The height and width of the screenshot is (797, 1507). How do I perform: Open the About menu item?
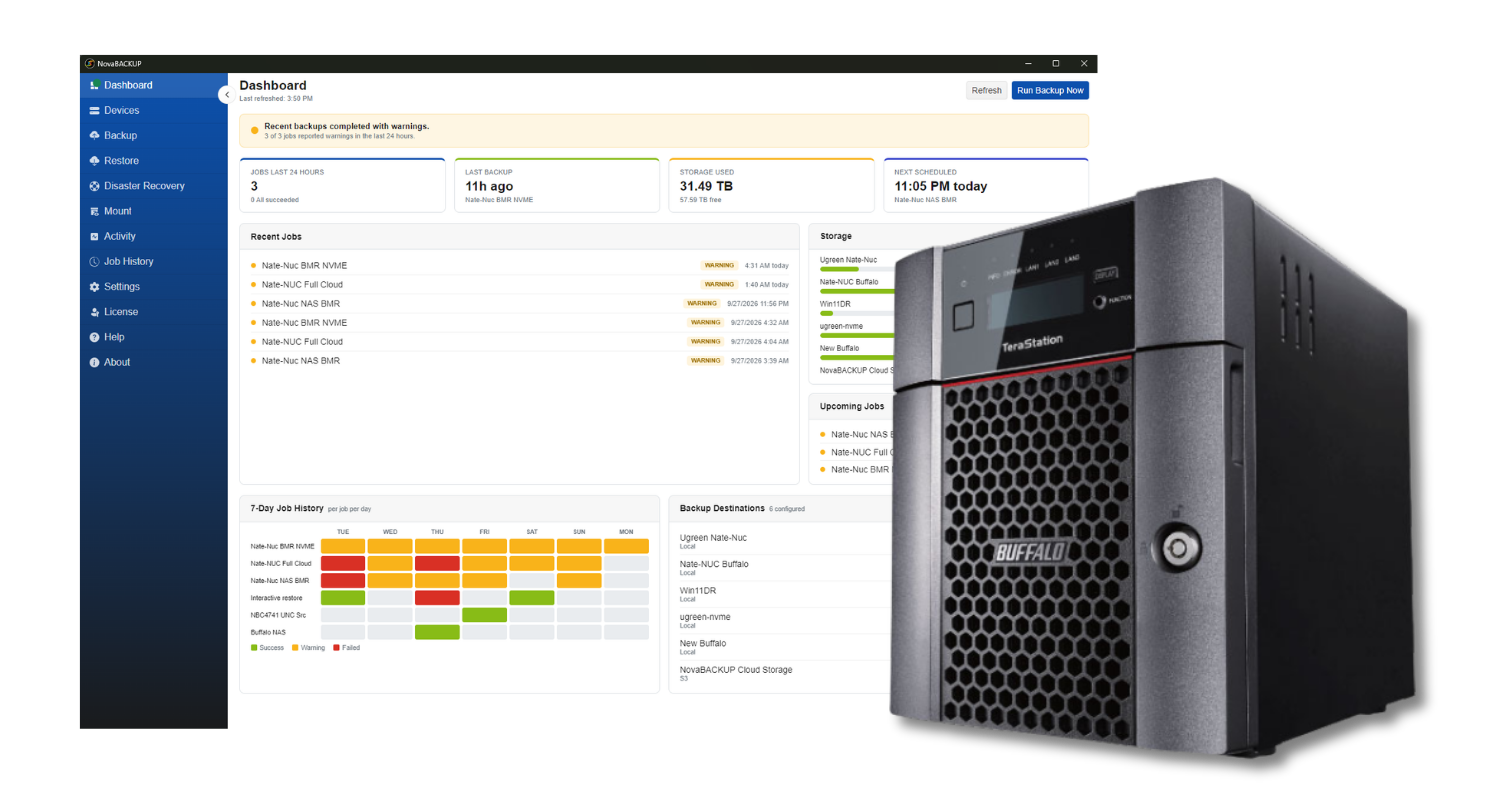[154, 362]
